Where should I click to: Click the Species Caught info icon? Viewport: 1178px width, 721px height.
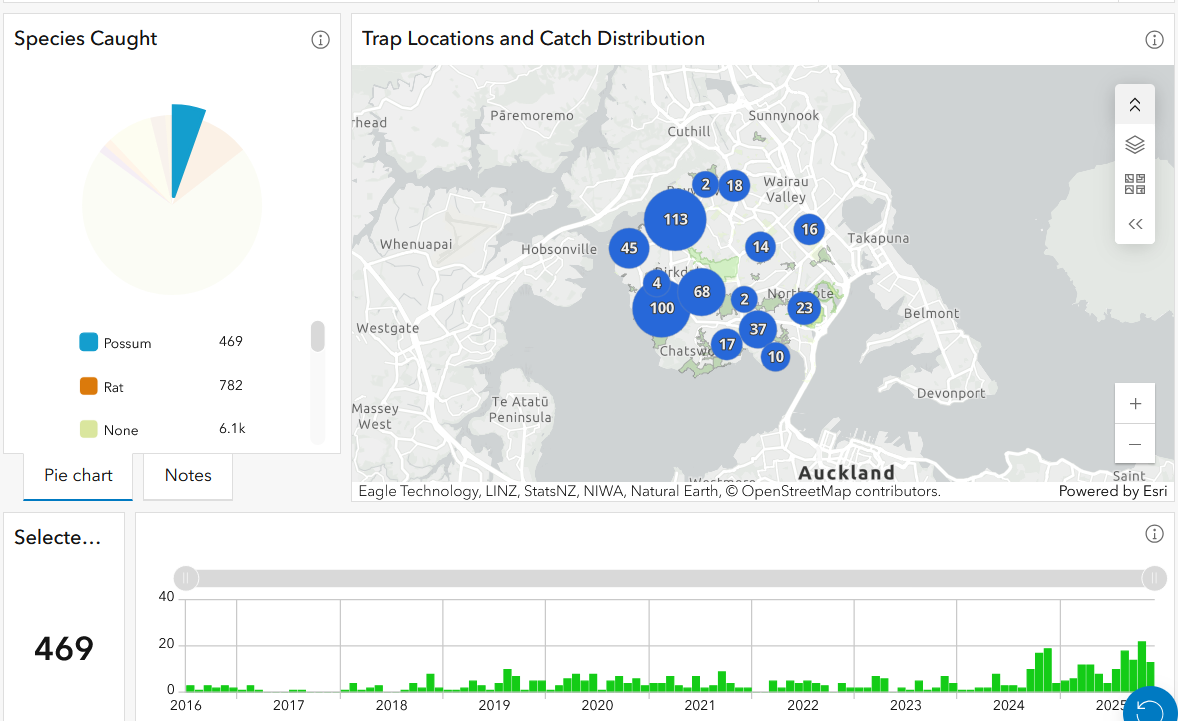(320, 40)
